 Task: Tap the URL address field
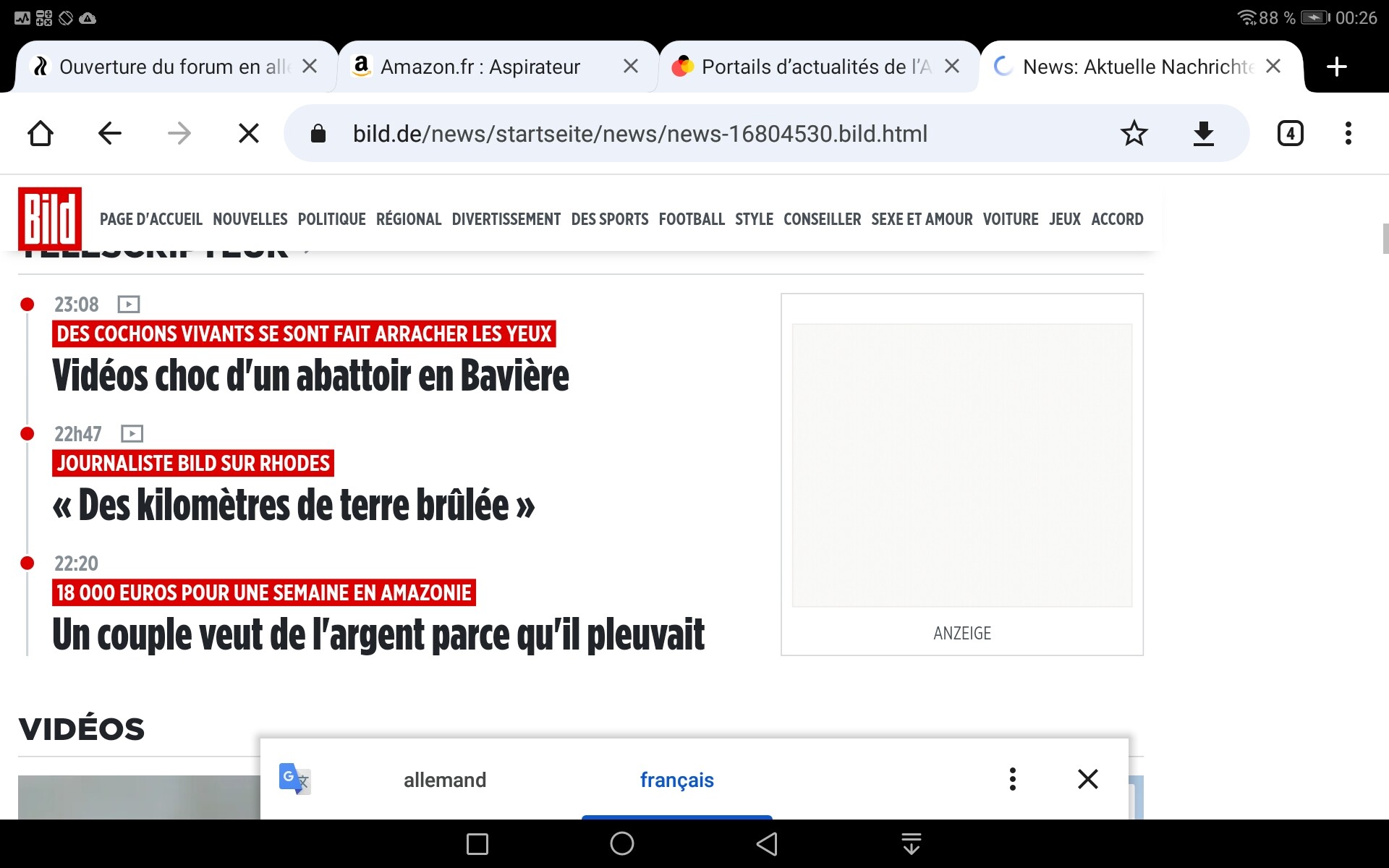(640, 133)
